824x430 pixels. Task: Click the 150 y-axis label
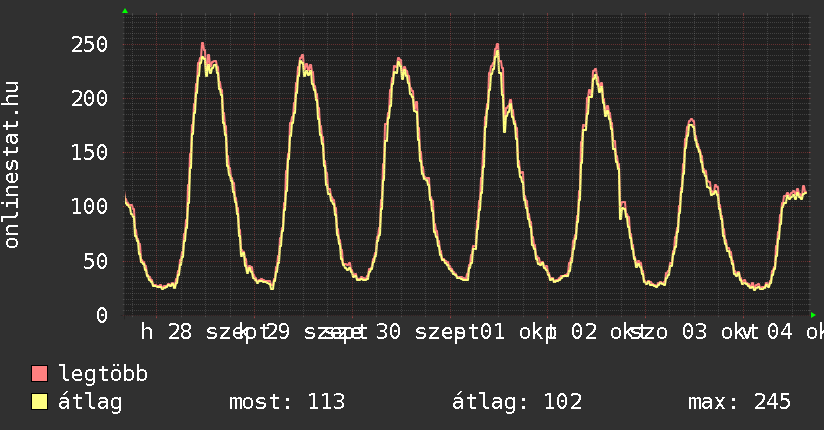tap(89, 152)
